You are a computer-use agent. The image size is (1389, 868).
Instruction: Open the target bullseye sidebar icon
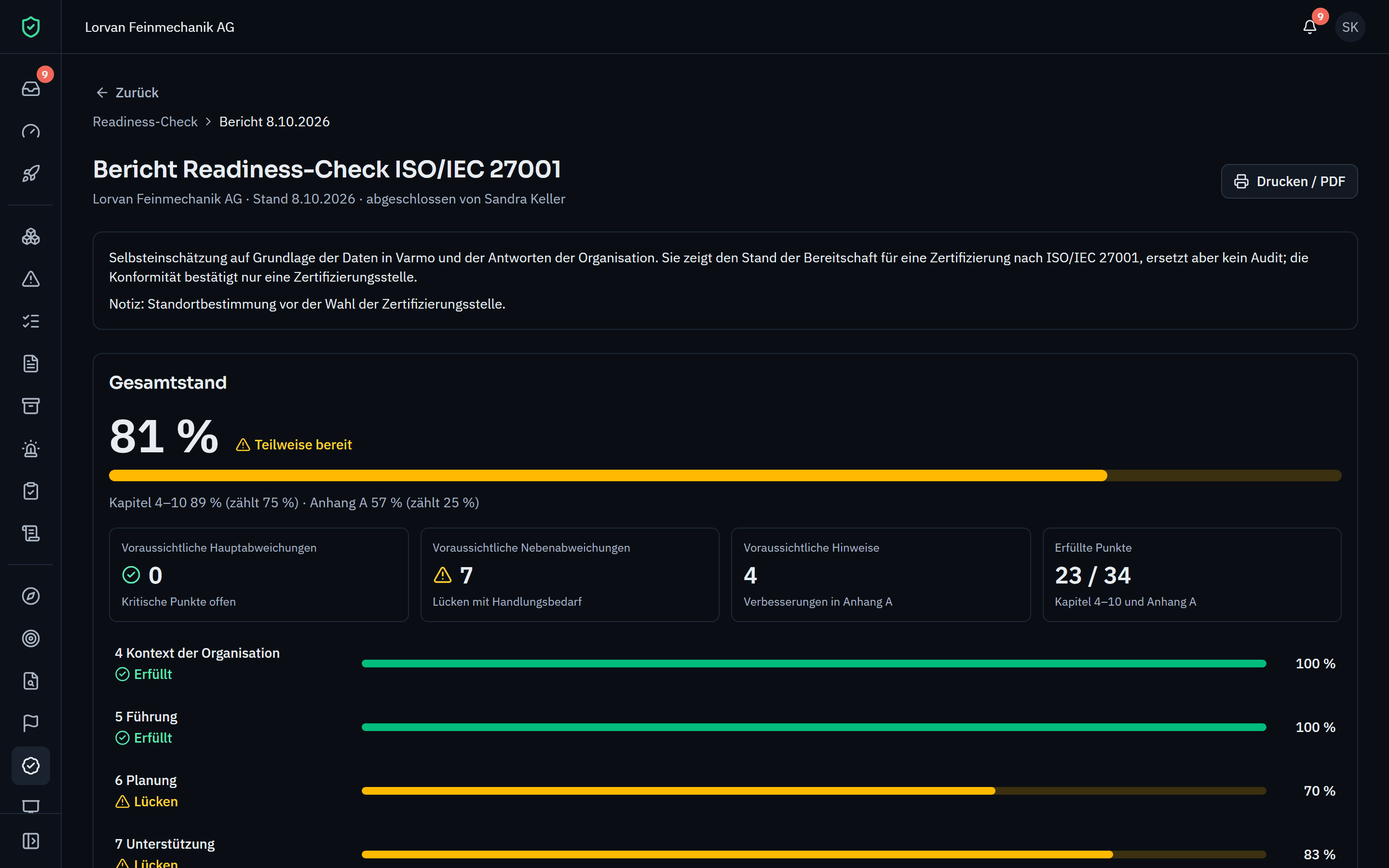coord(30,638)
